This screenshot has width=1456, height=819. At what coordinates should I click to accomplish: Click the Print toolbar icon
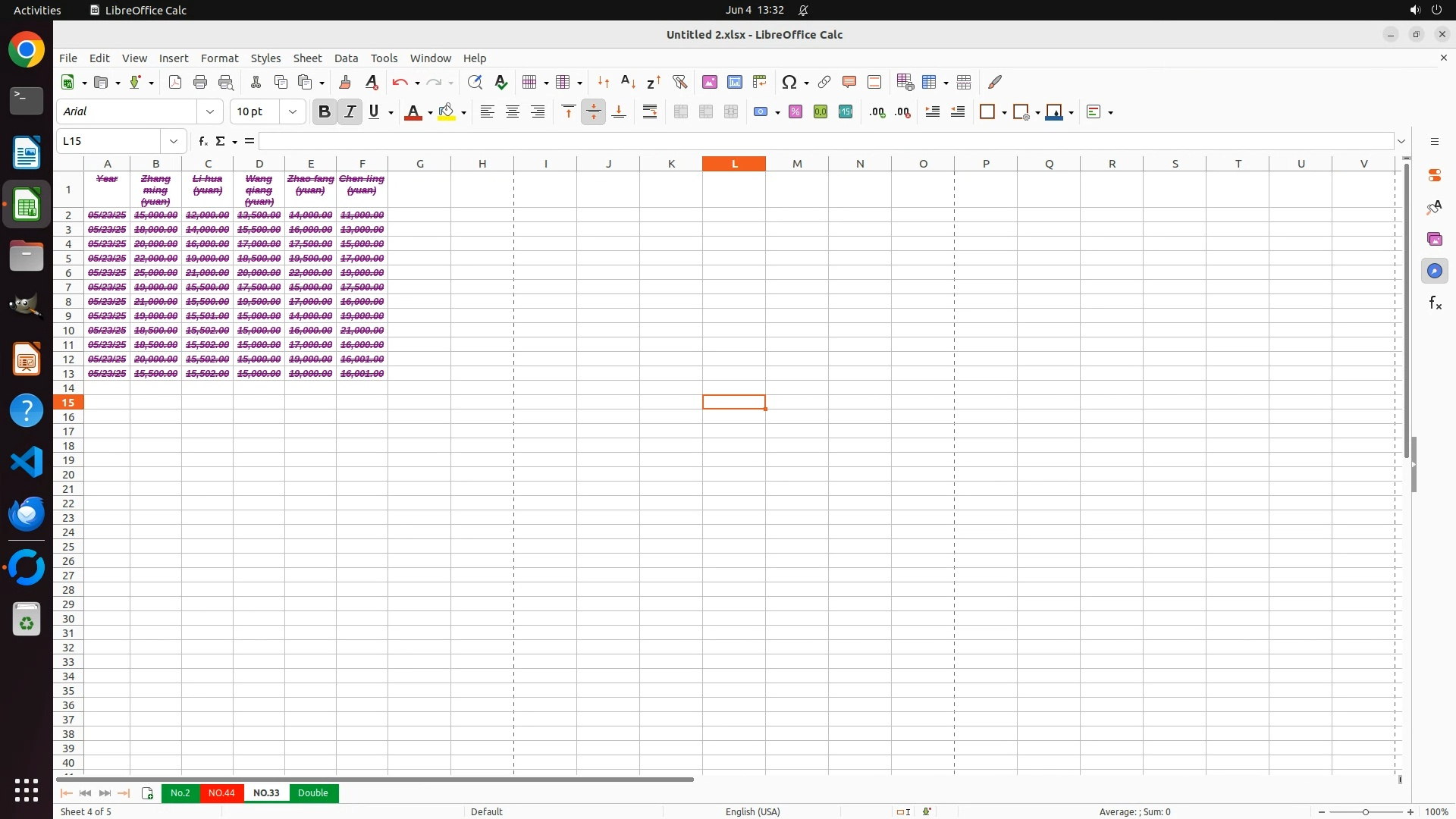coord(200,82)
